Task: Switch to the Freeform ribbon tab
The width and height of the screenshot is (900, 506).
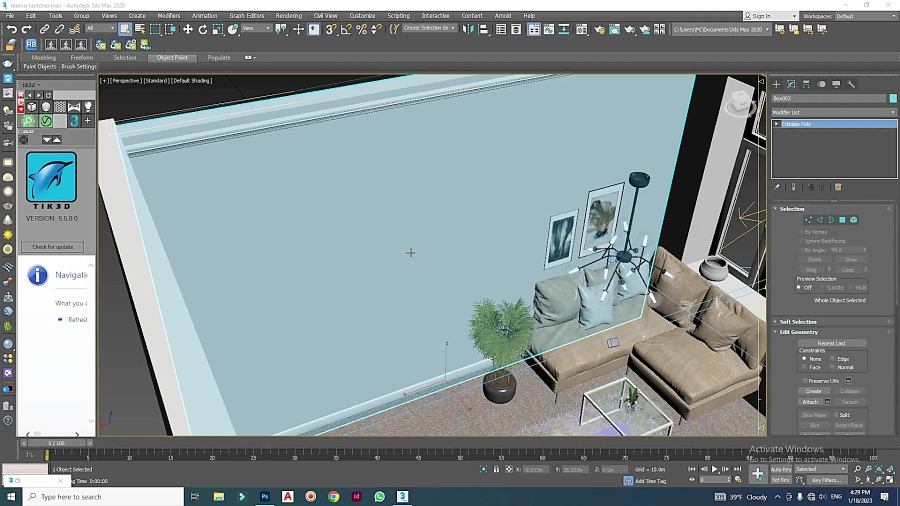Action: (81, 58)
